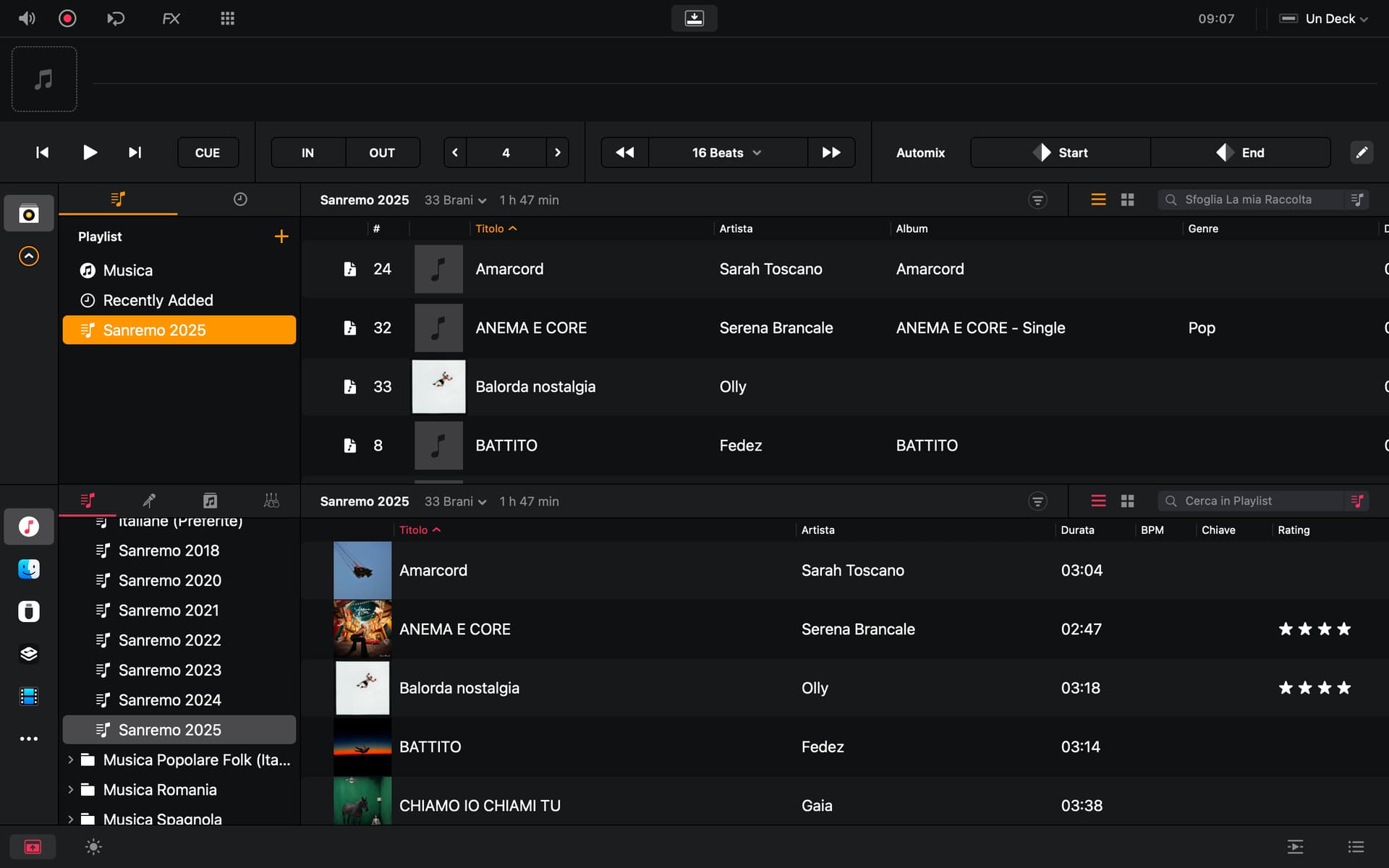Expand the Musica Romania folder
The width and height of the screenshot is (1389, 868).
tap(71, 790)
